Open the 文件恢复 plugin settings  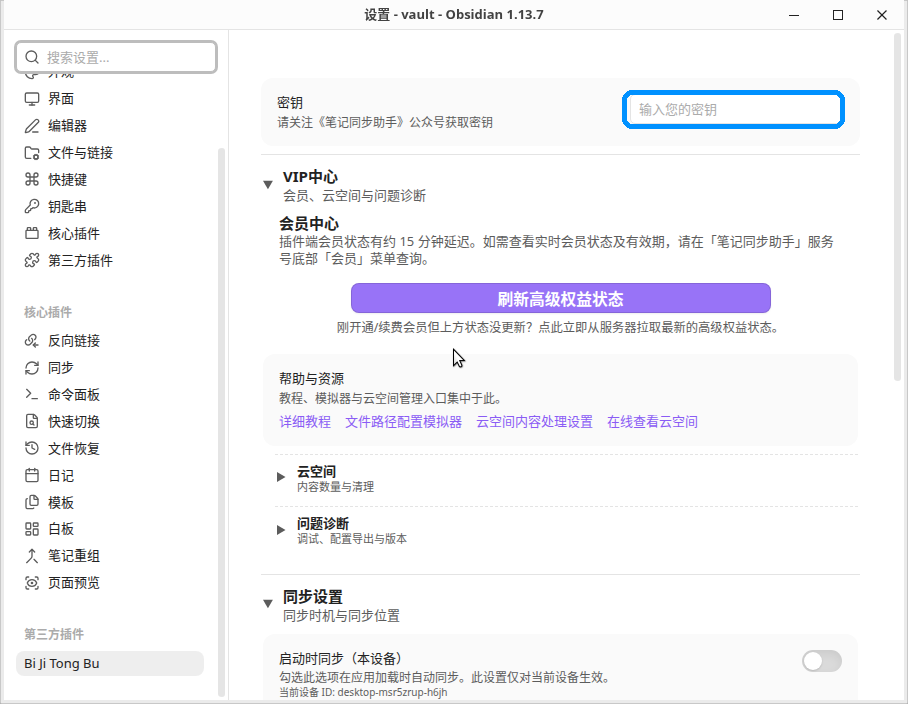coord(110,449)
